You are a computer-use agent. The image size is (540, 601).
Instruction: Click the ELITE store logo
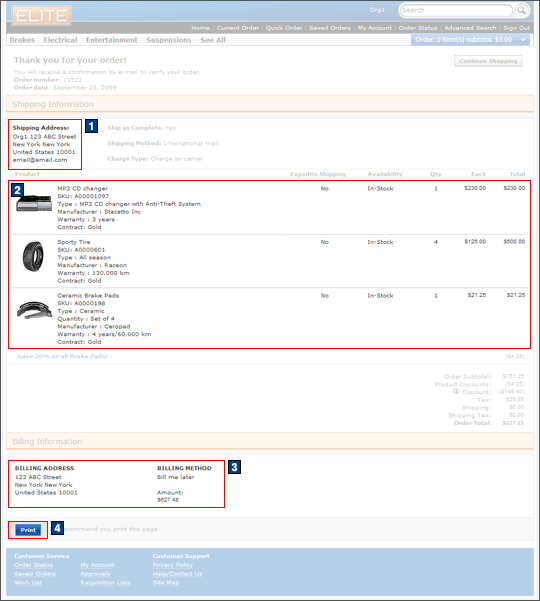point(41,16)
